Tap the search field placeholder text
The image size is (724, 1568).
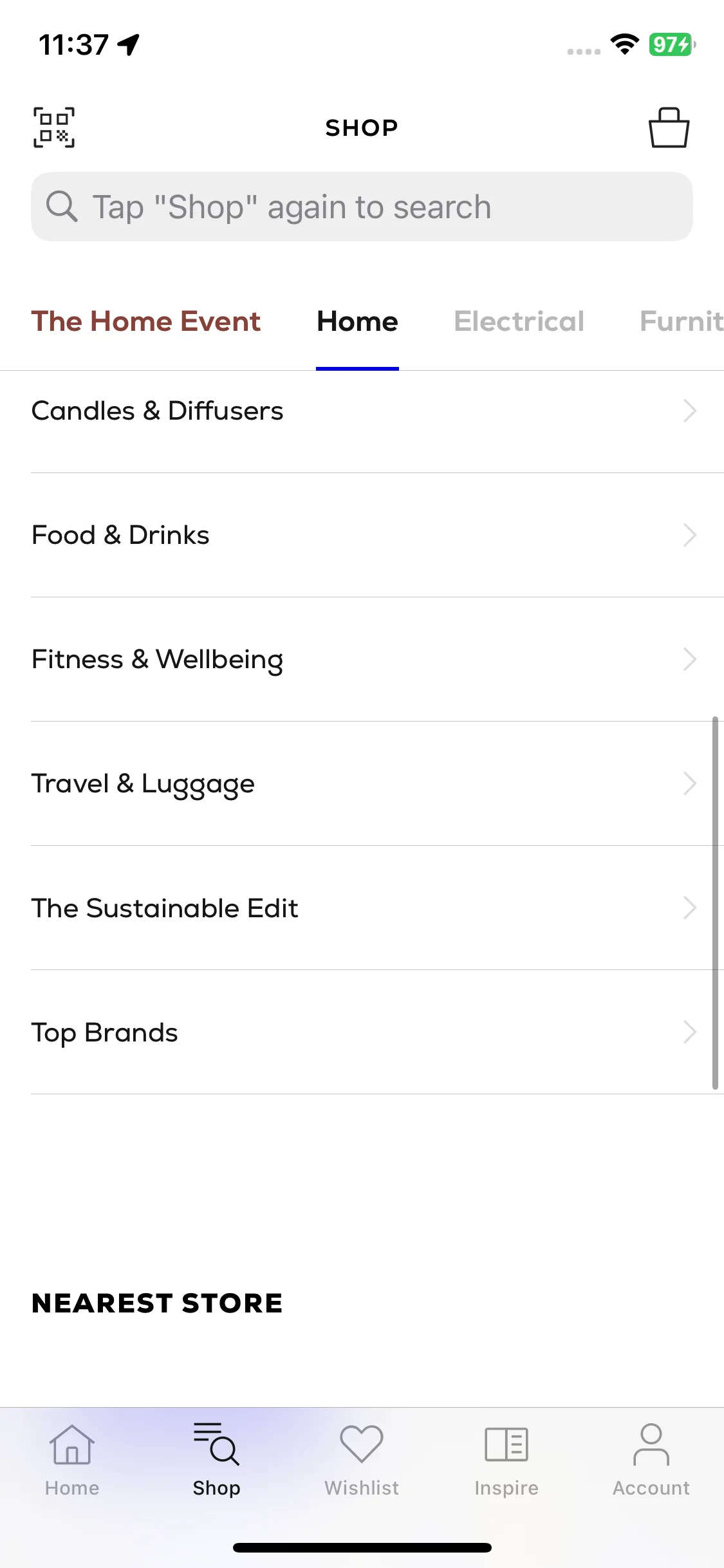pyautogui.click(x=292, y=207)
